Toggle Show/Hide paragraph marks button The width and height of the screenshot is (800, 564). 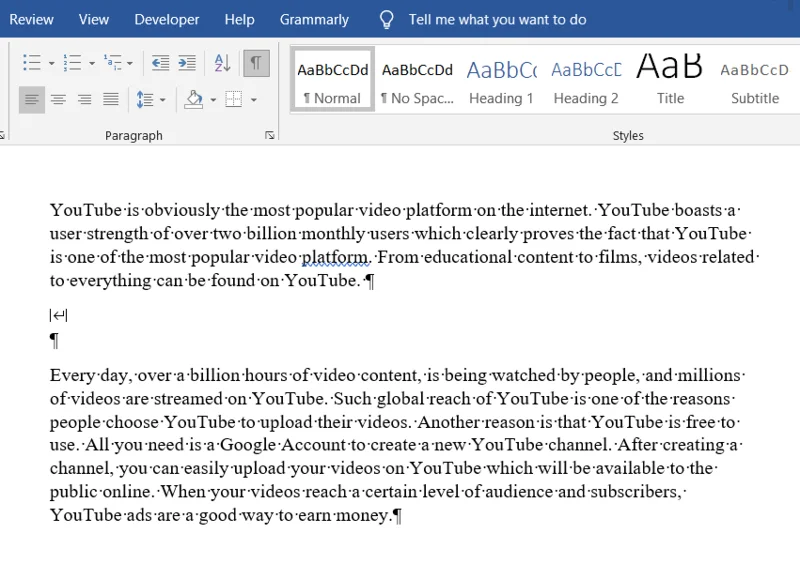point(256,63)
